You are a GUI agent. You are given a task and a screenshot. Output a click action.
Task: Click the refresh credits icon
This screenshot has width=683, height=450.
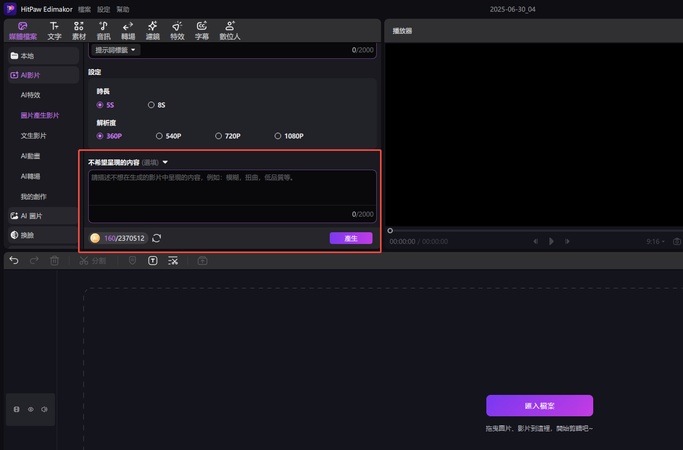tap(157, 238)
